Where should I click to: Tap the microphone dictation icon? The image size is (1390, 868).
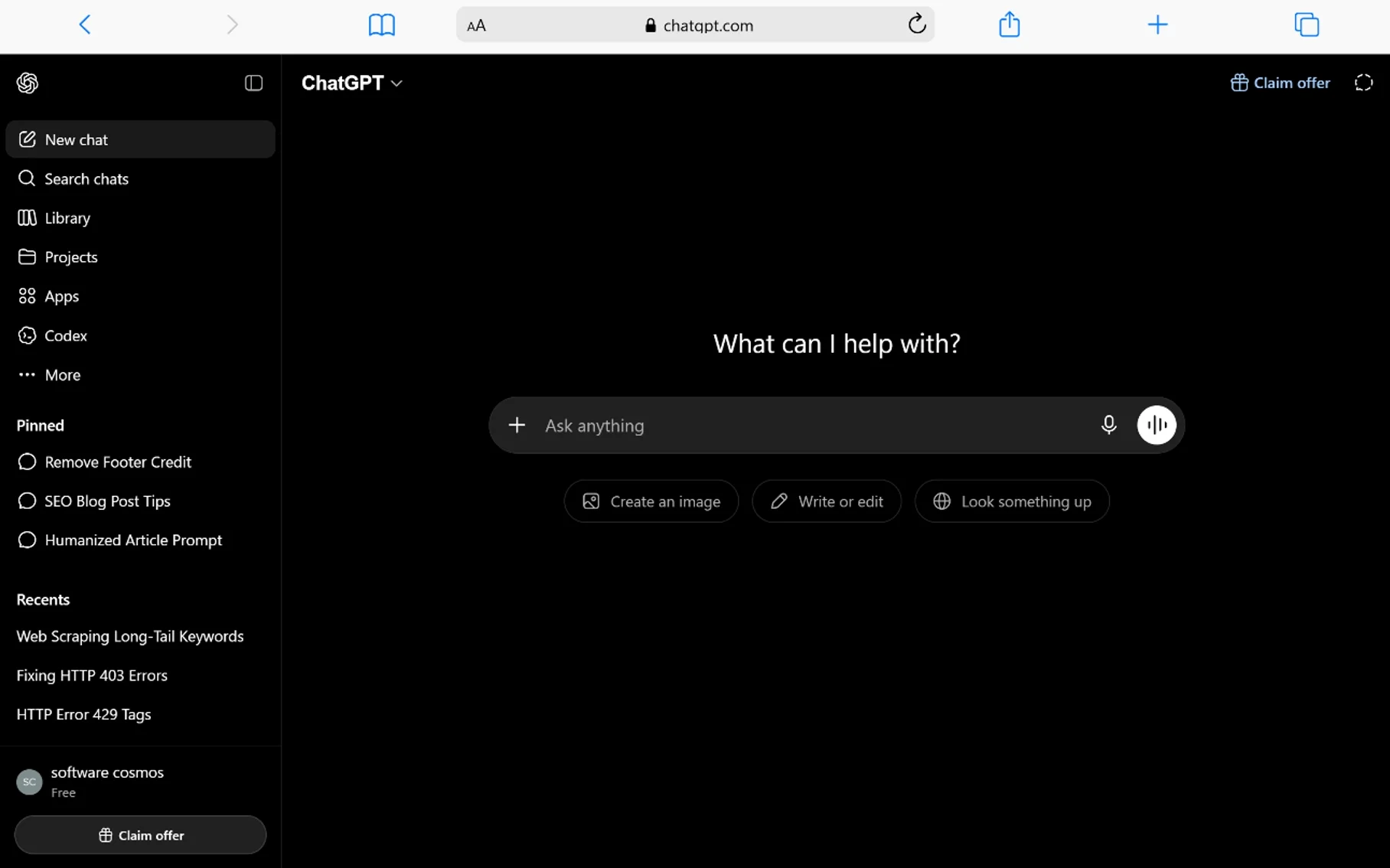coord(1108,425)
